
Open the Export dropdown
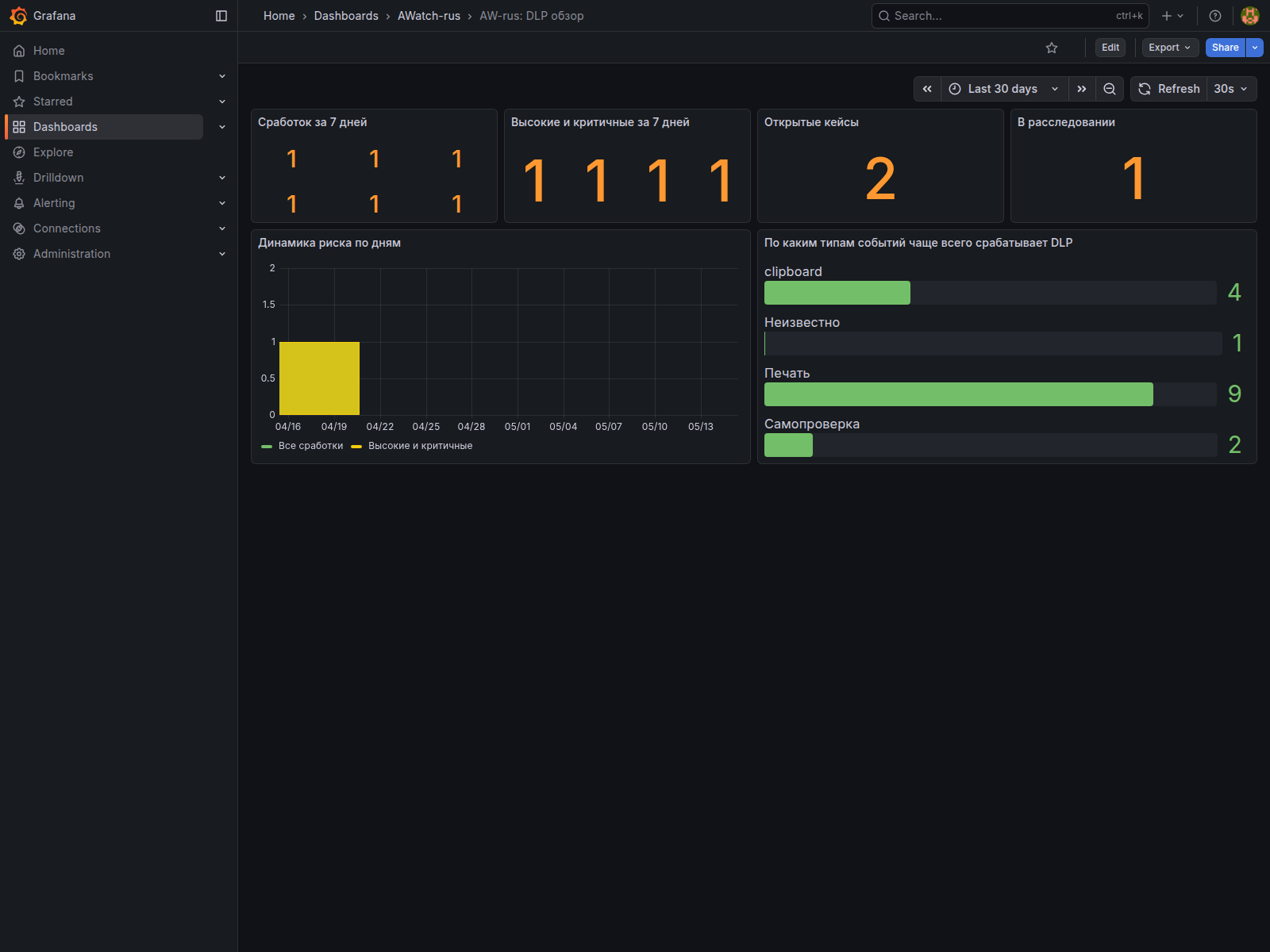(1170, 48)
